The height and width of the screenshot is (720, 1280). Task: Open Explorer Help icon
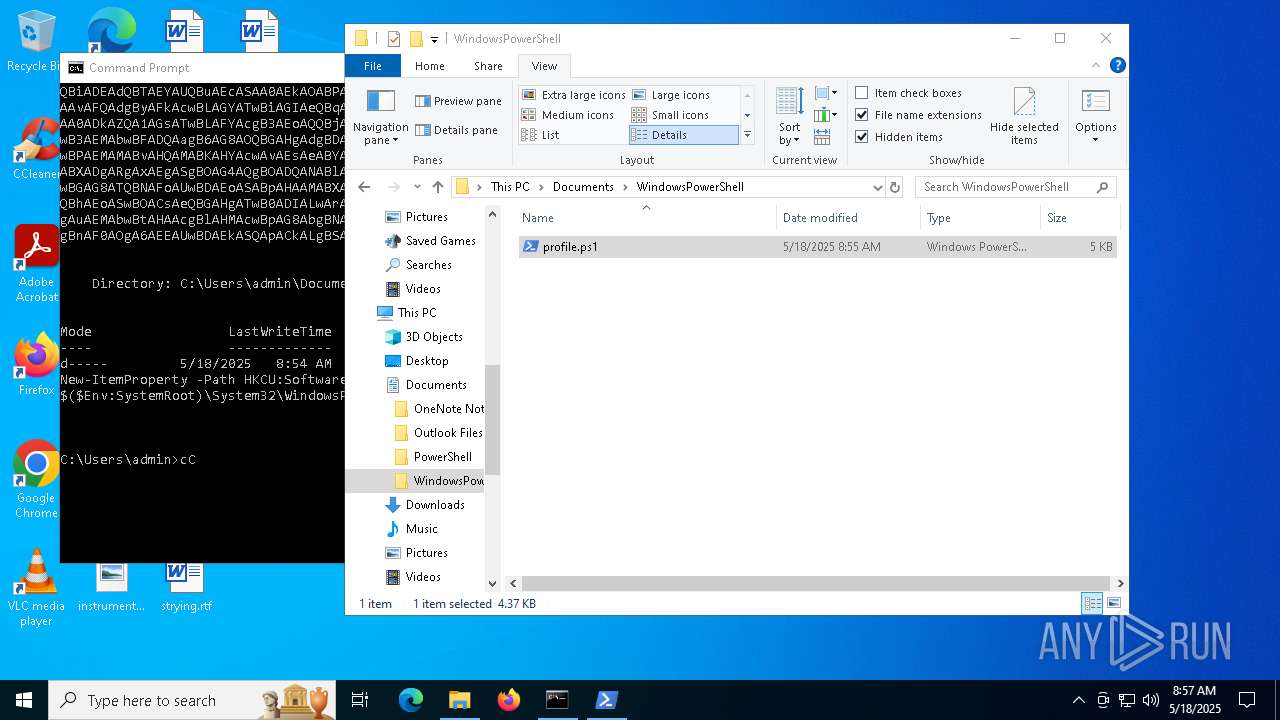(1118, 66)
